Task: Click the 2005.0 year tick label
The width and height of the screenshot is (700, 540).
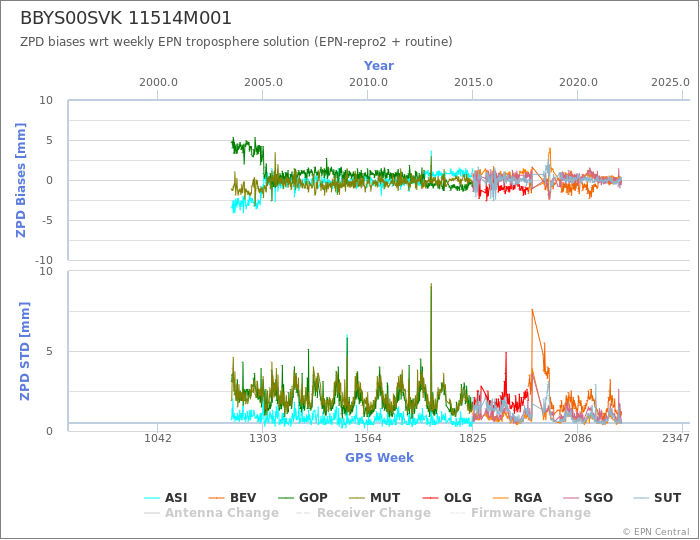Action: coord(263,83)
